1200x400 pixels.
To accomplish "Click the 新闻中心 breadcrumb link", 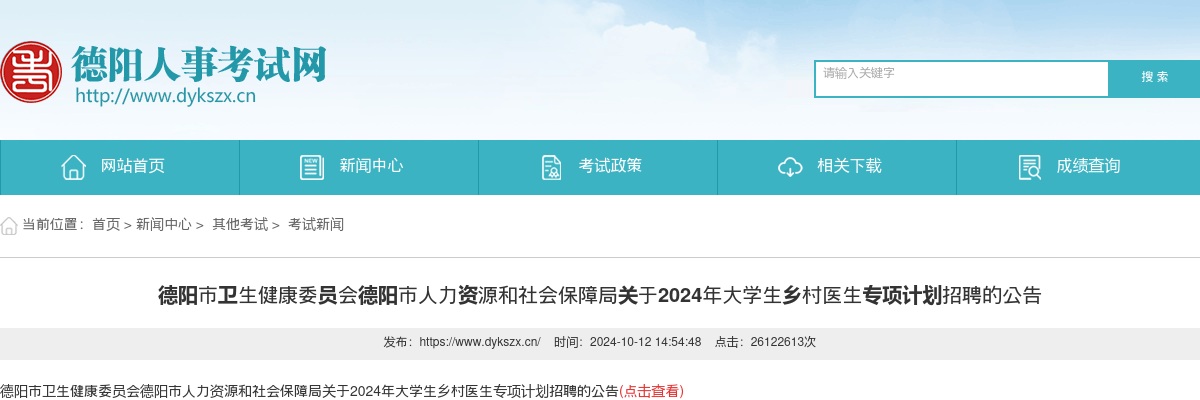I will [164, 225].
